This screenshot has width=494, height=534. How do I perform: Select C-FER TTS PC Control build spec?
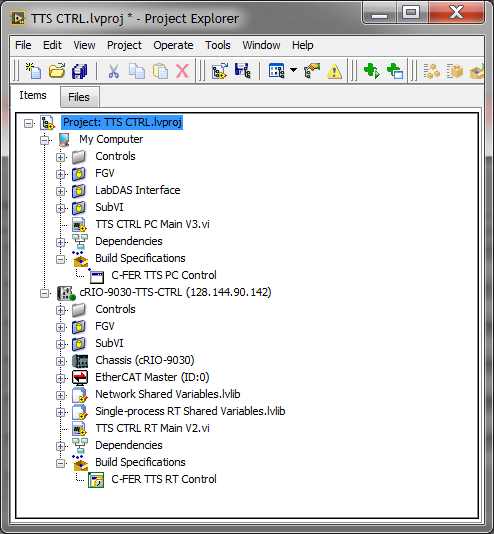(164, 275)
